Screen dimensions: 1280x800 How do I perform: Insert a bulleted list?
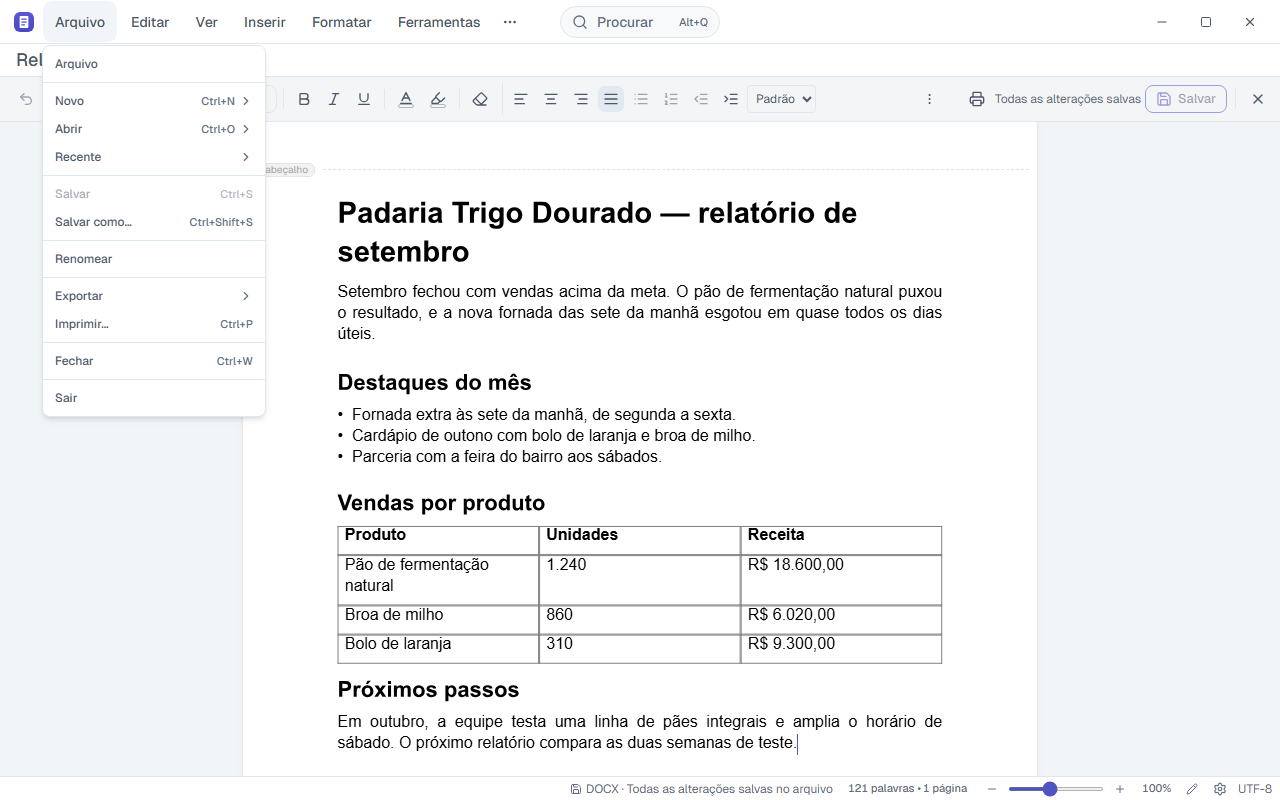641,99
